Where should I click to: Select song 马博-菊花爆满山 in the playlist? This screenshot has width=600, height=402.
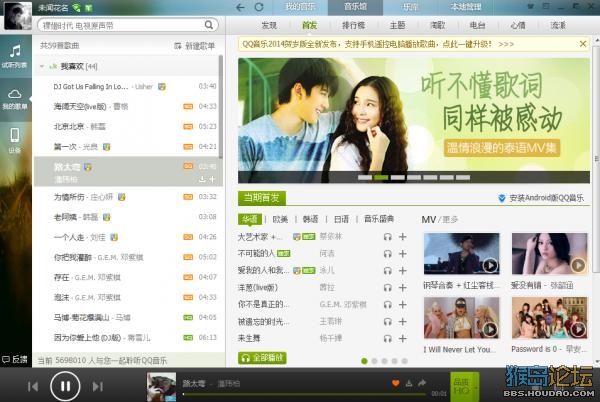[x=127, y=317]
